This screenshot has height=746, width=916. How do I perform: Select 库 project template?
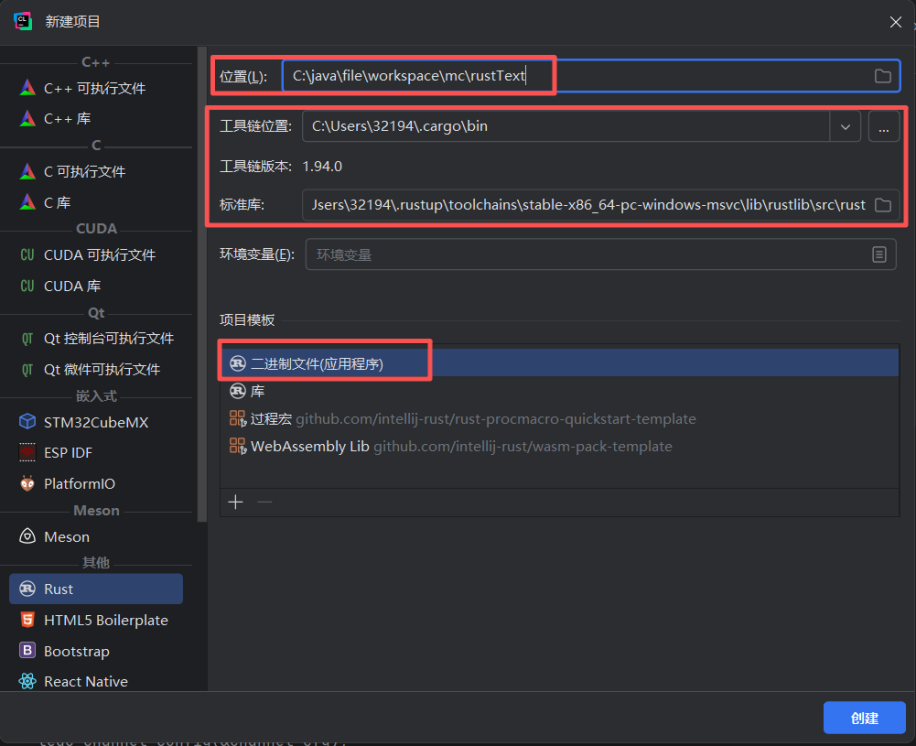(x=560, y=391)
